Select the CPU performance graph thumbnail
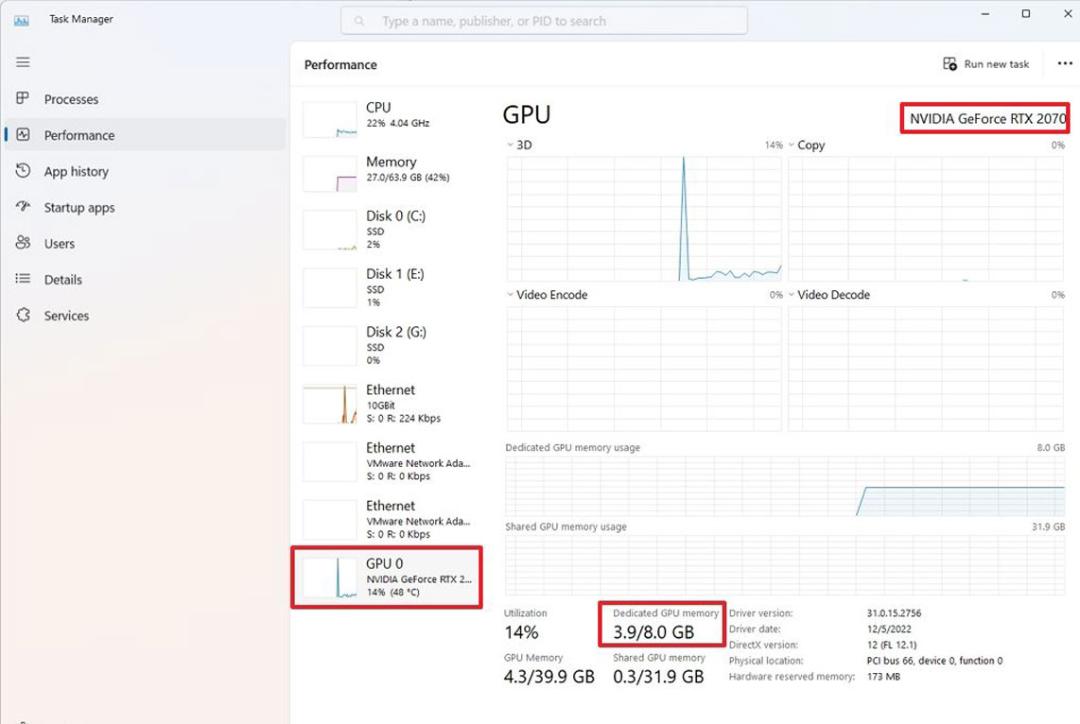 [x=330, y=120]
